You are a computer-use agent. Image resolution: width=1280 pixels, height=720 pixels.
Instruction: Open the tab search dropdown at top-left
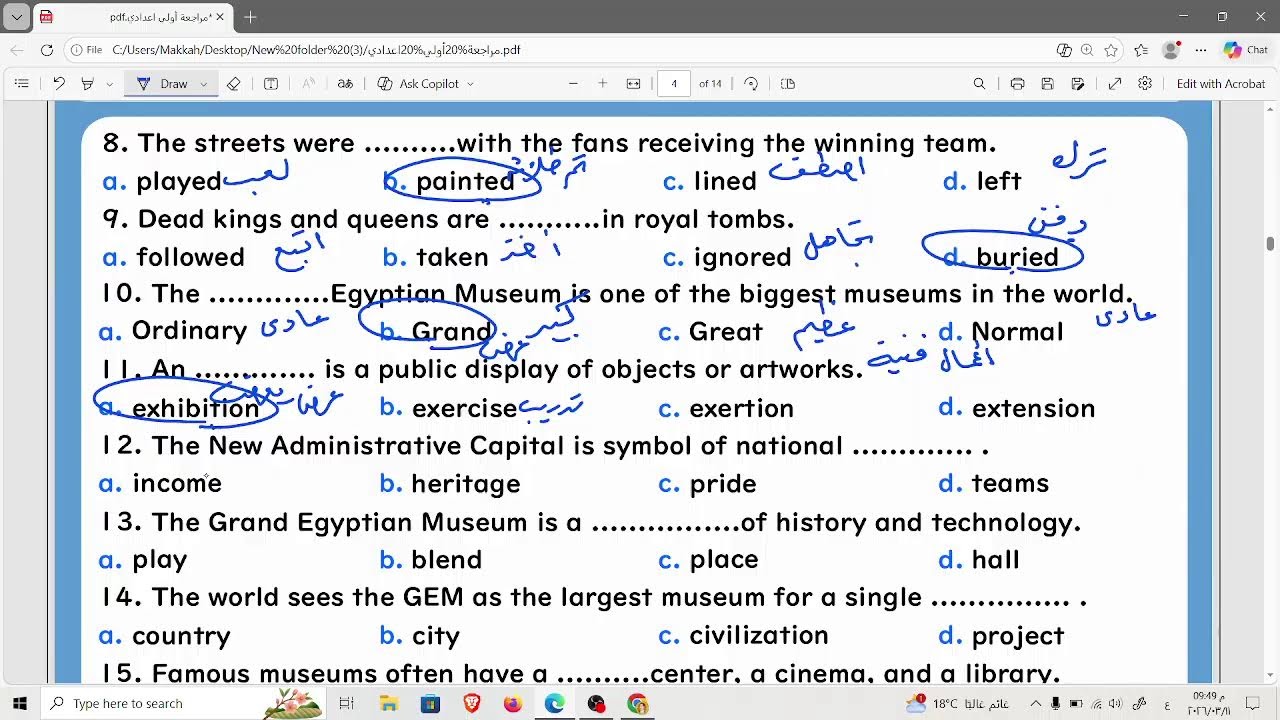coord(17,17)
